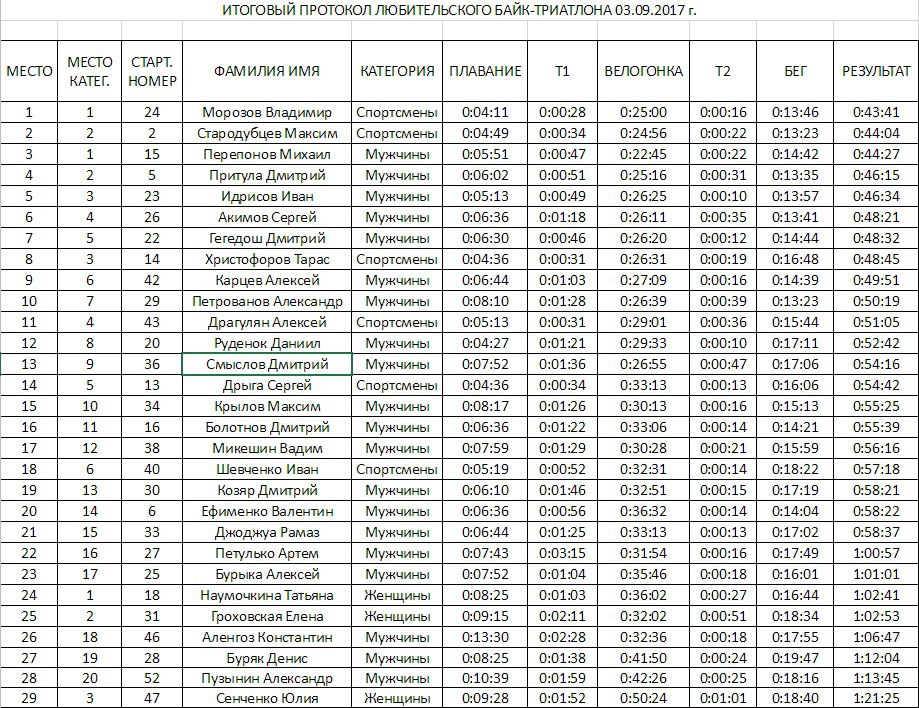The height and width of the screenshot is (708, 919).
Task: Click the "МЕСТО КАТЕГ." column header
Action: coord(89,71)
